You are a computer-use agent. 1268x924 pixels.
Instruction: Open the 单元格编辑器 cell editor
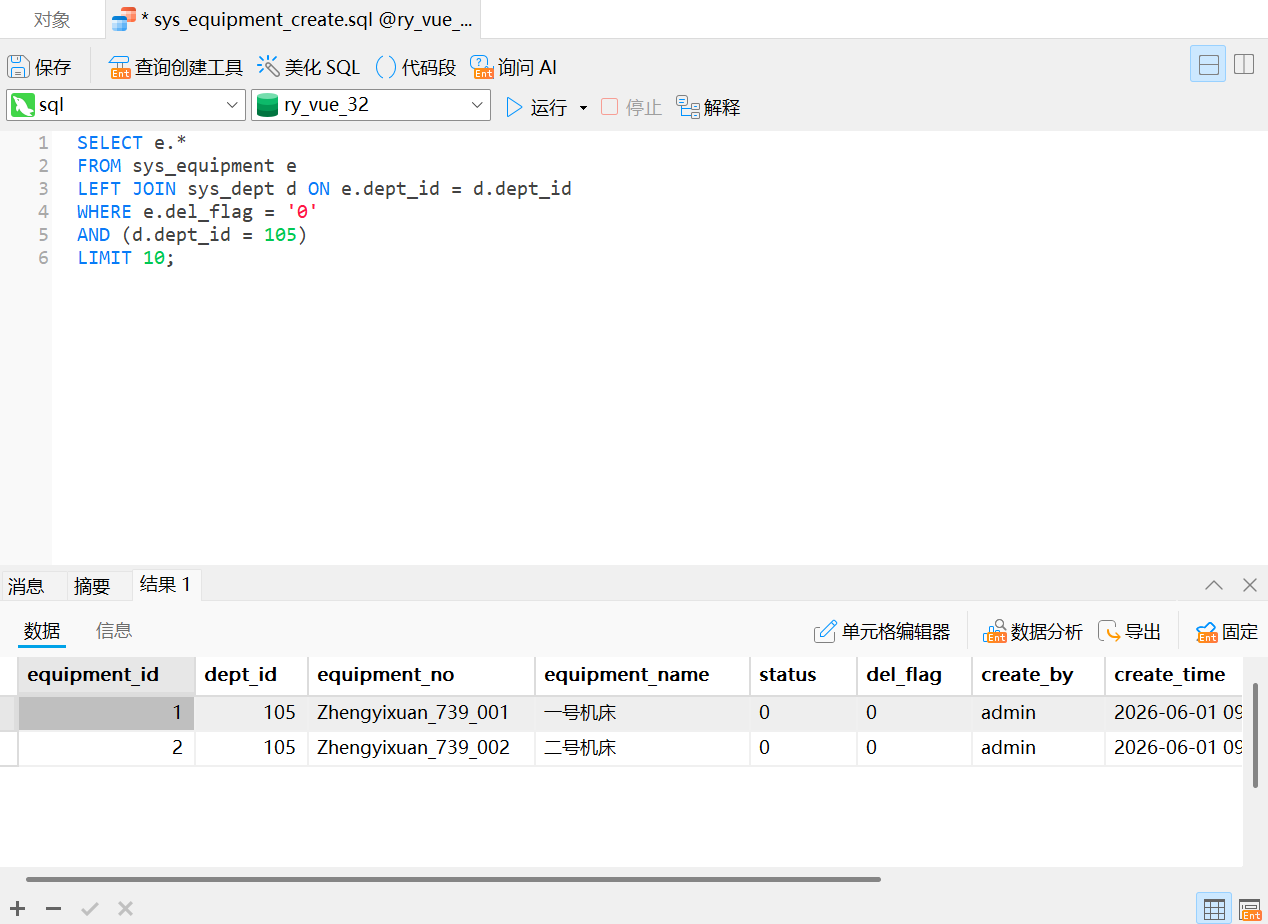tap(882, 632)
